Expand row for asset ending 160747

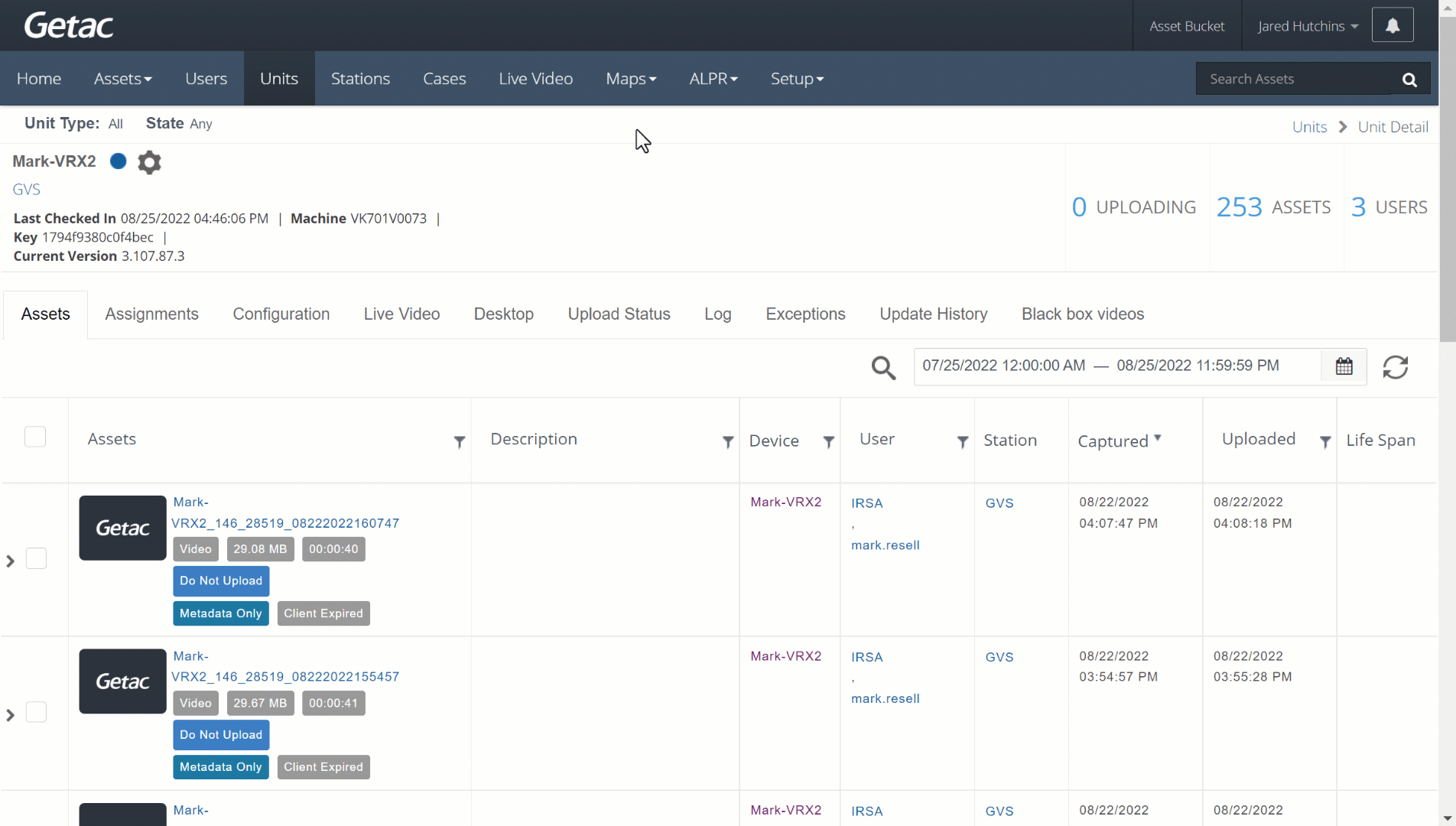coord(11,561)
